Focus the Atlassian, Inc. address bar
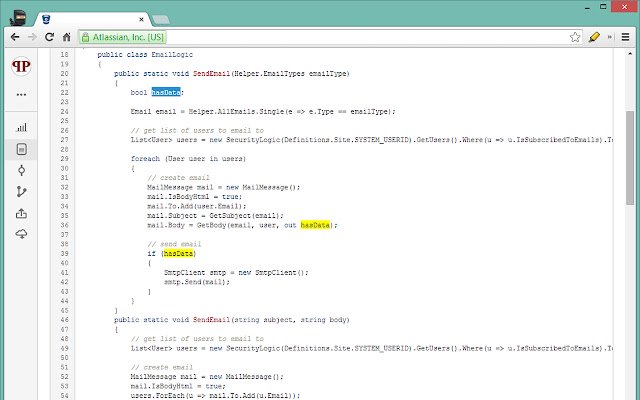Screen dimensions: 640x400 point(331,37)
